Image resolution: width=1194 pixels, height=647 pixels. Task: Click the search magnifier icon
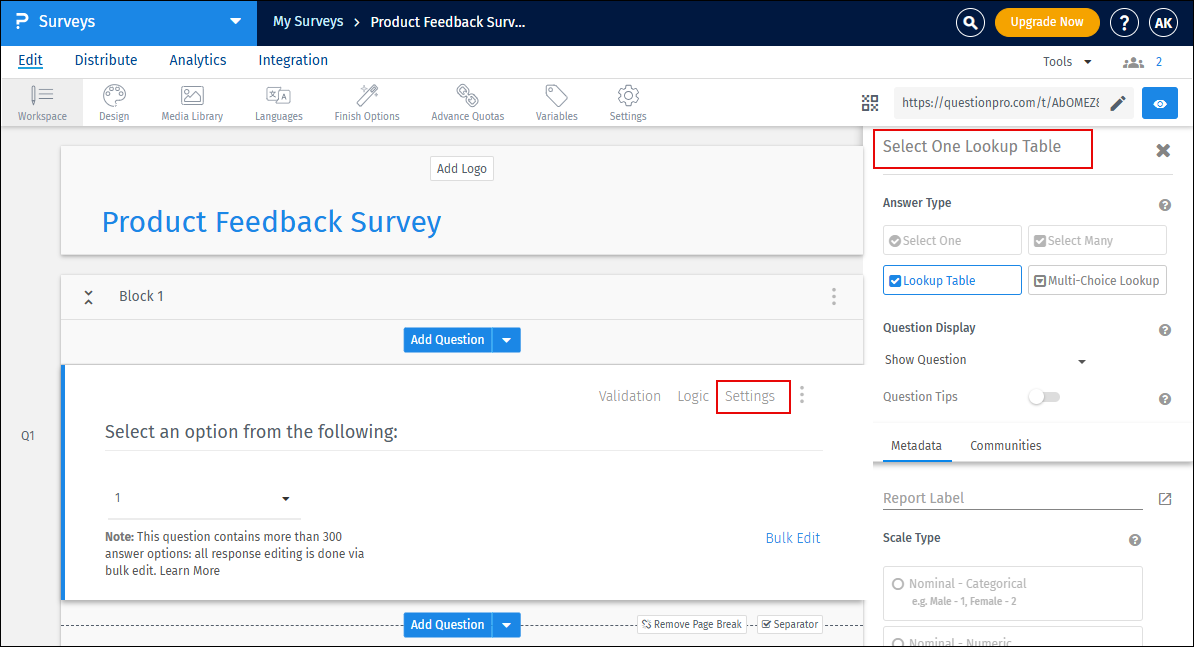click(x=970, y=23)
